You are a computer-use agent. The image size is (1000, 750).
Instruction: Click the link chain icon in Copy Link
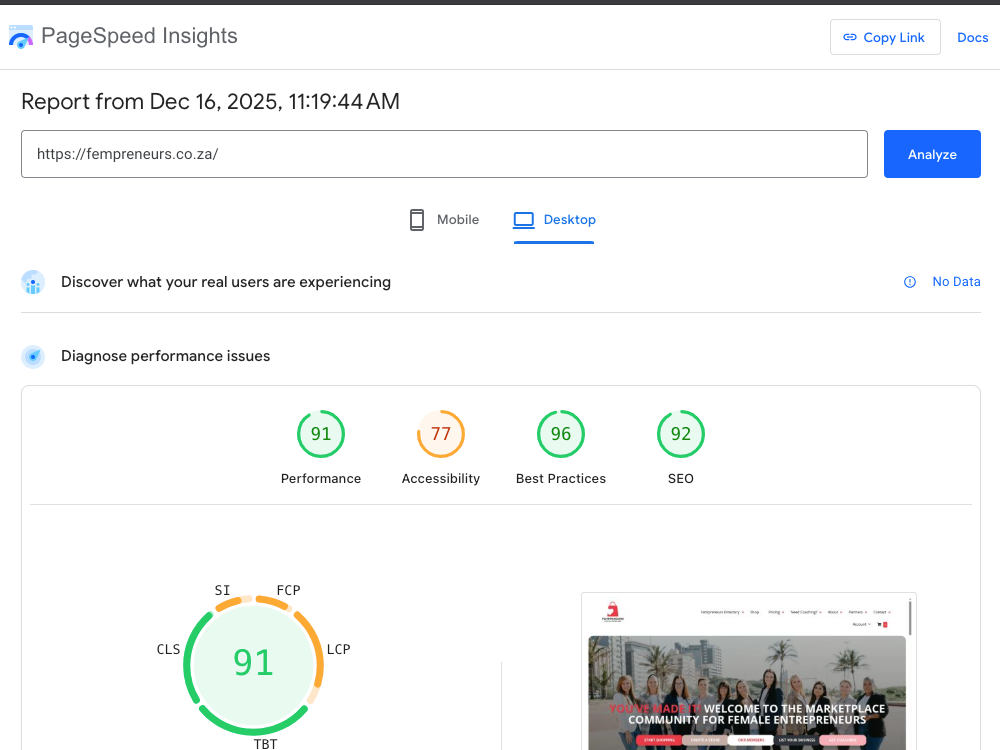point(849,37)
